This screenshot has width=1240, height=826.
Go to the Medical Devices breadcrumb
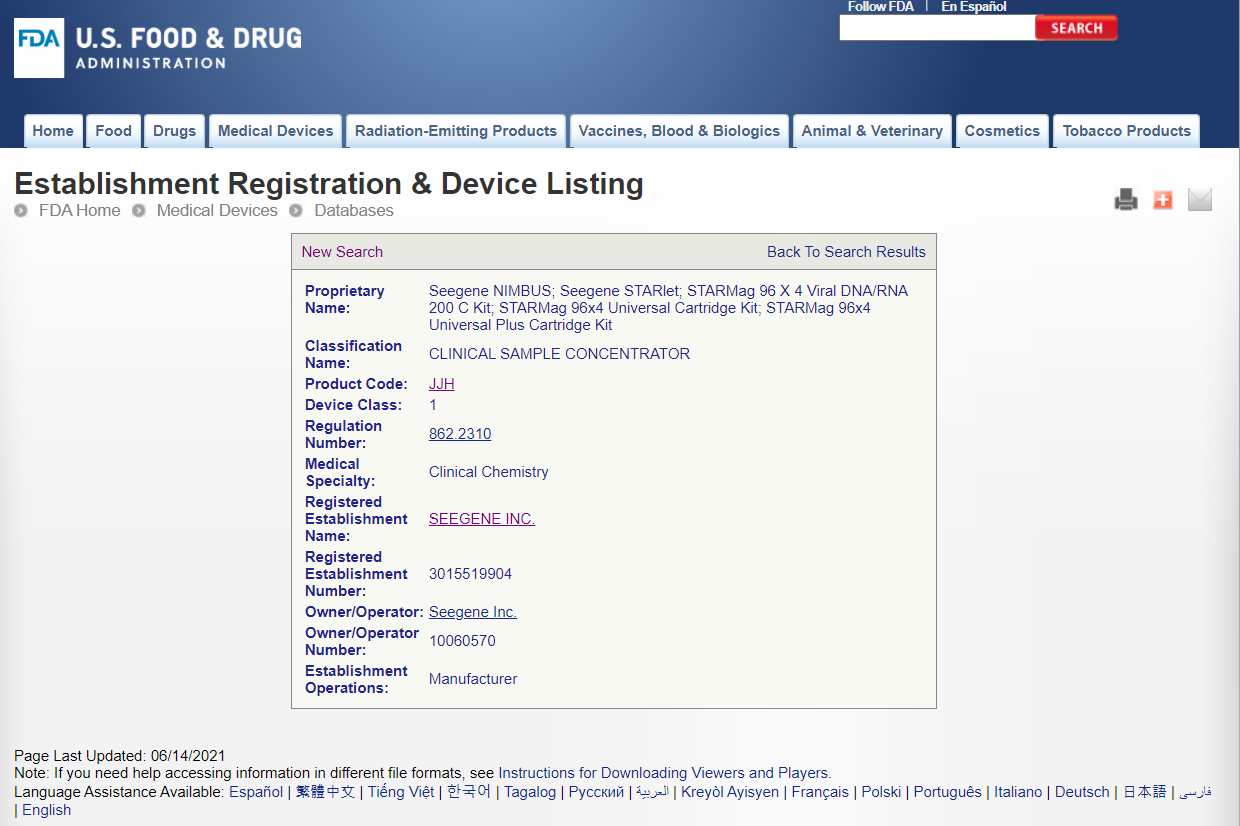[217, 211]
